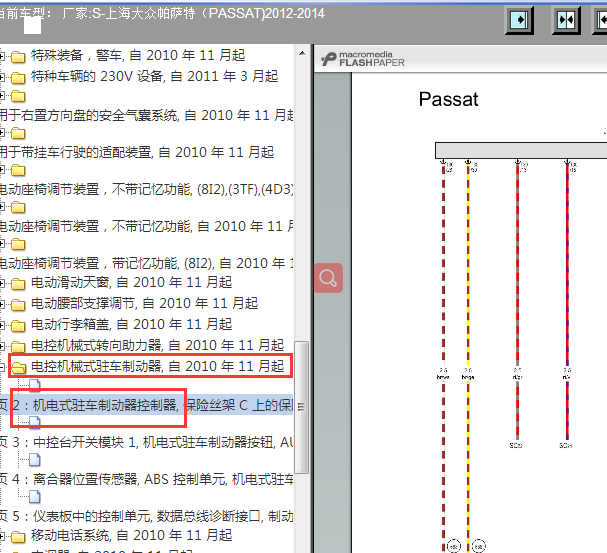
Task: Select the folder icon for 电动腰部支撑调节
Action: click(x=18, y=305)
